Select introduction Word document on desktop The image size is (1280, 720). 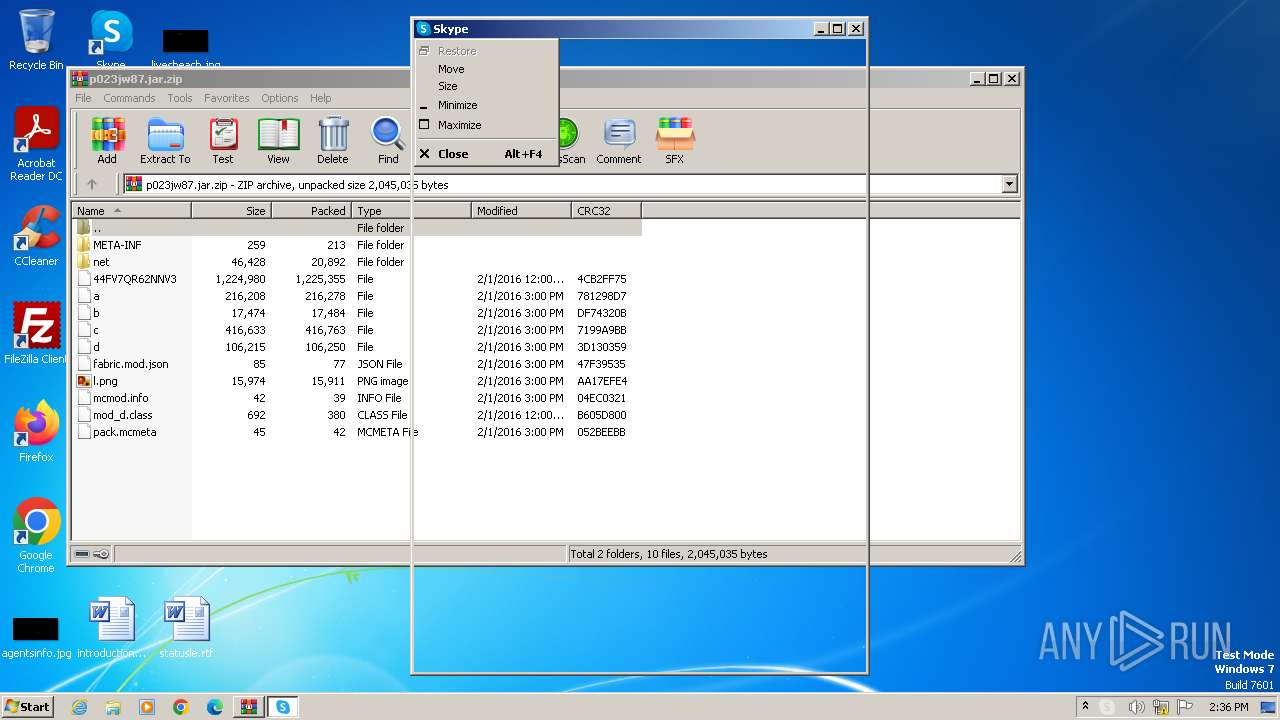click(112, 627)
